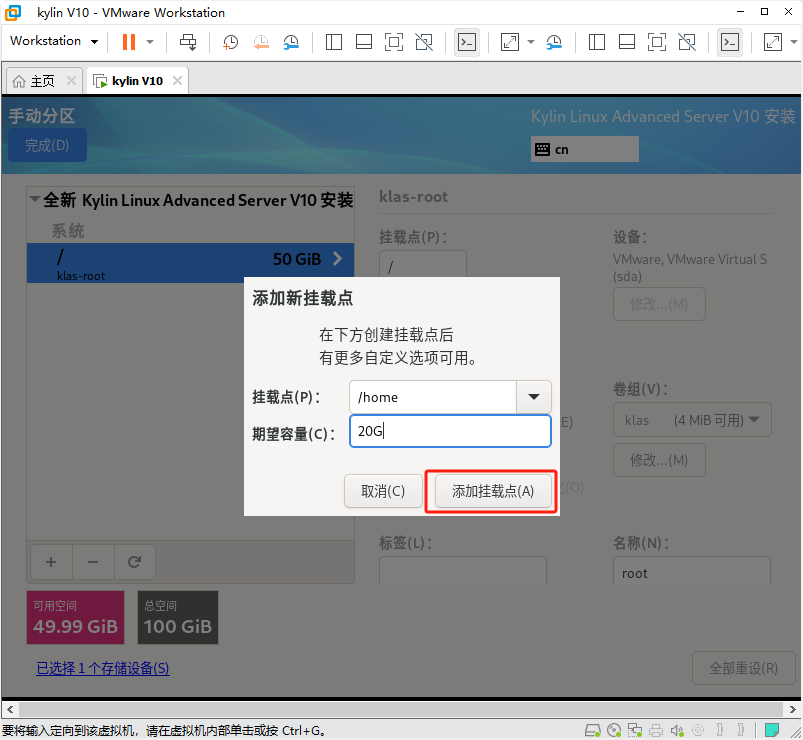Viewport: 803px width, 740px height.
Task: Add a new mount point with plus button
Action: [51, 562]
